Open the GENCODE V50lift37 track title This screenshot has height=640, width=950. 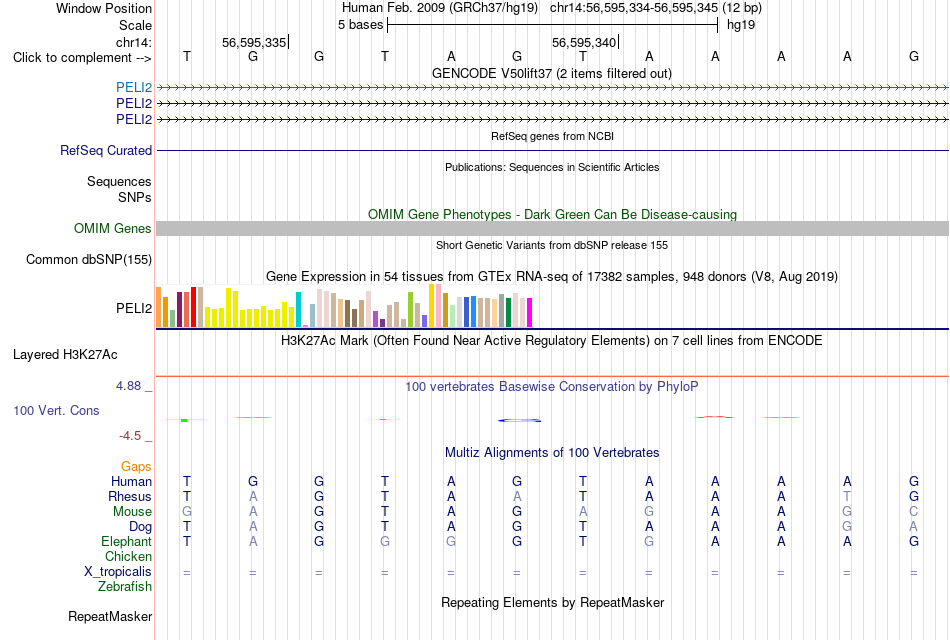coord(551,73)
